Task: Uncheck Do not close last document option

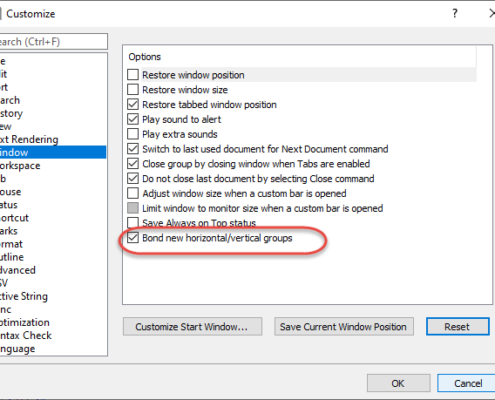Action: (133, 178)
